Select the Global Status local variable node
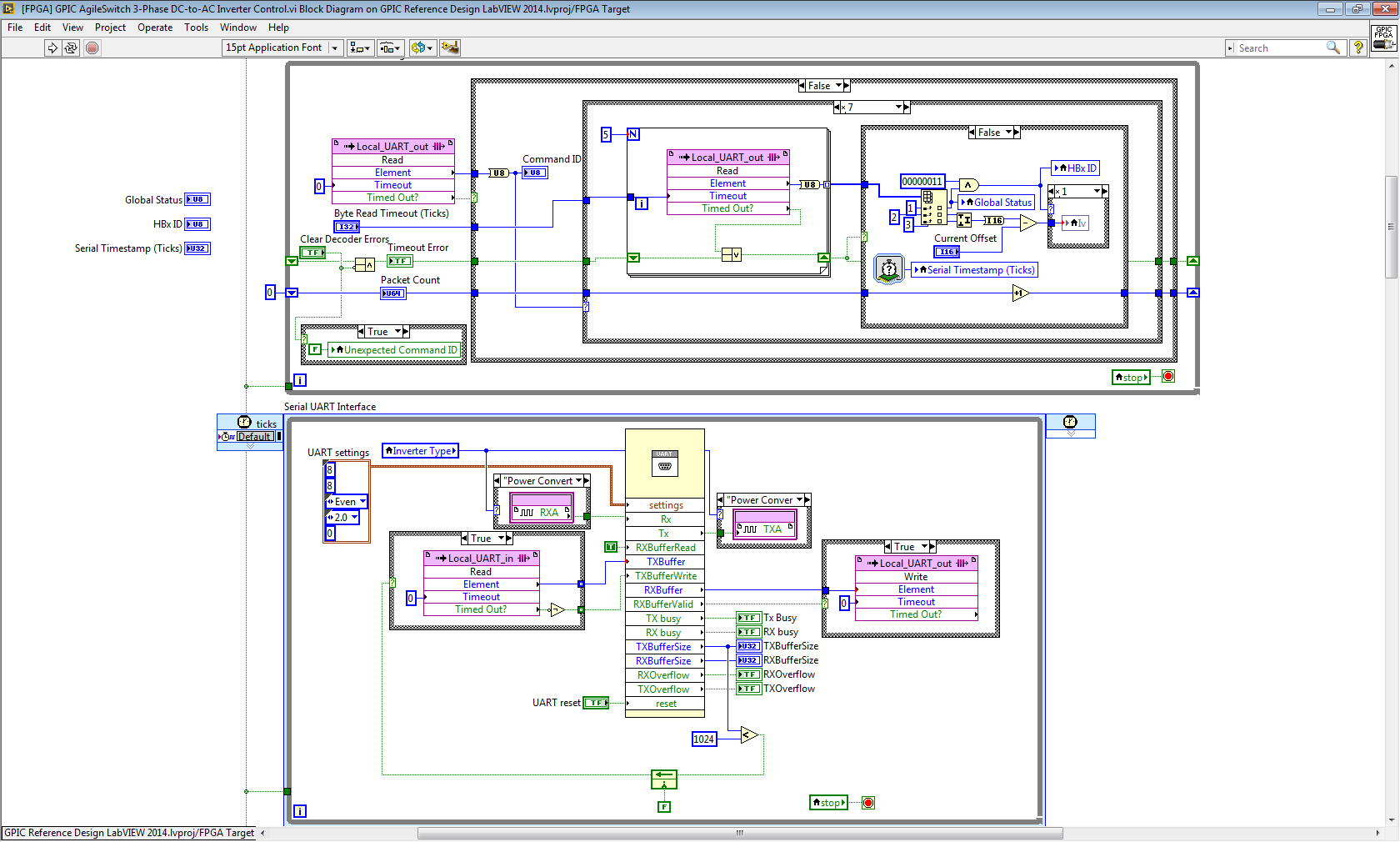The height and width of the screenshot is (842, 1400). coord(997,202)
